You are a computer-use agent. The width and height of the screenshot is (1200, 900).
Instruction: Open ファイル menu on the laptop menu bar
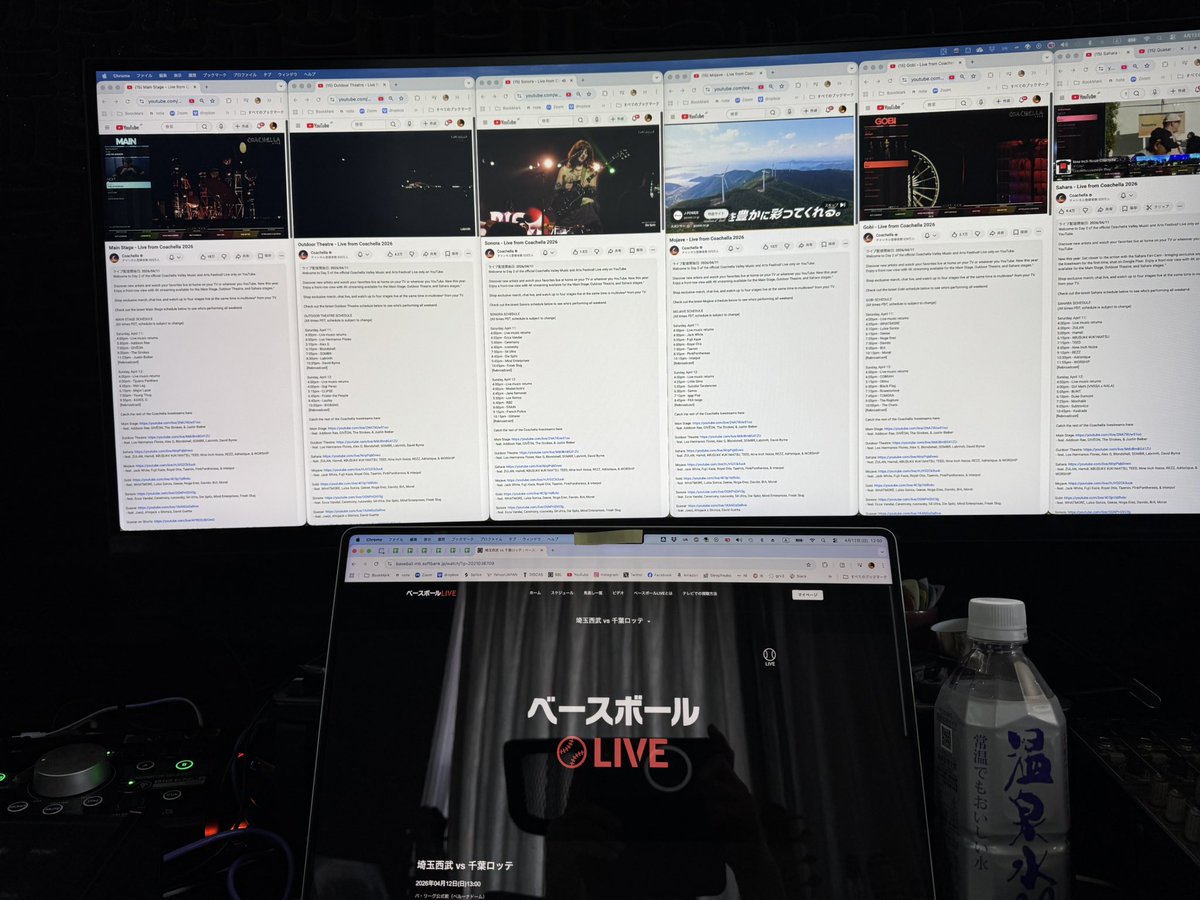click(395, 539)
